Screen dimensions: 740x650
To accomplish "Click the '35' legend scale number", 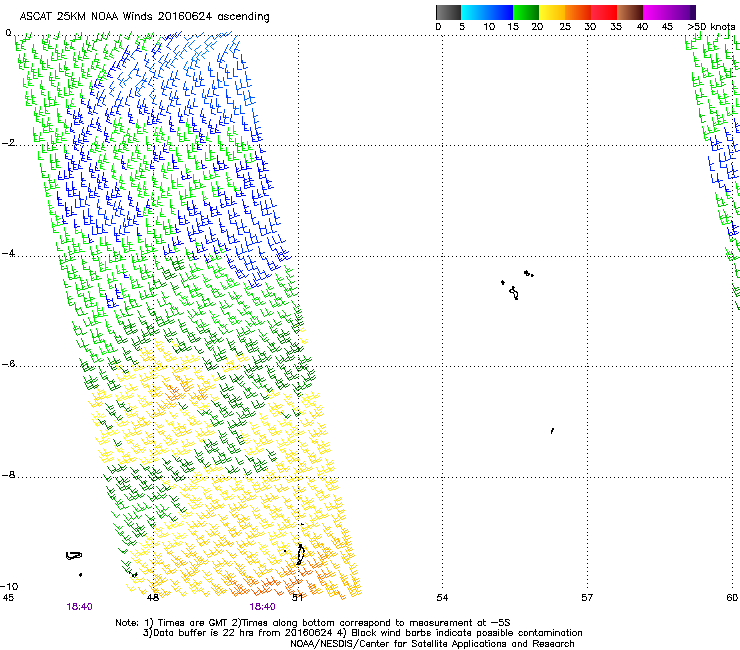I will (616, 27).
